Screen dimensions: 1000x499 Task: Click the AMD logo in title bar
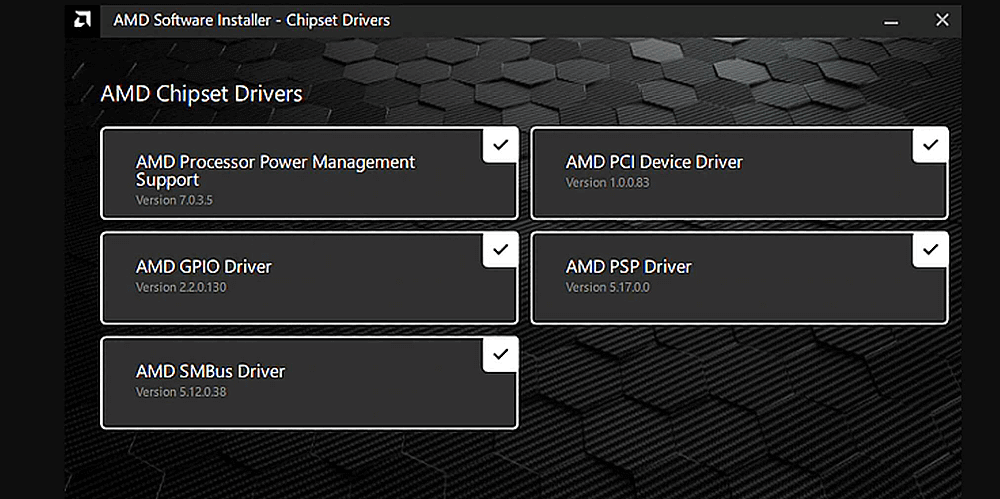[x=84, y=20]
